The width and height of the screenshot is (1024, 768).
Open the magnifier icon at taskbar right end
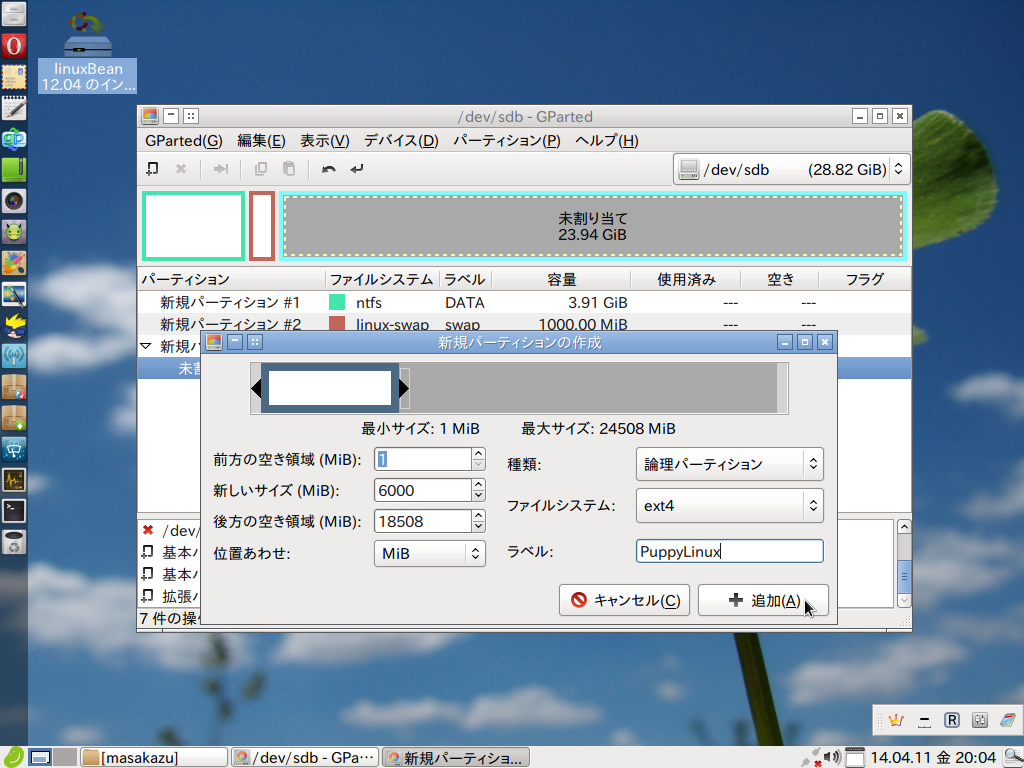(x=1013, y=758)
